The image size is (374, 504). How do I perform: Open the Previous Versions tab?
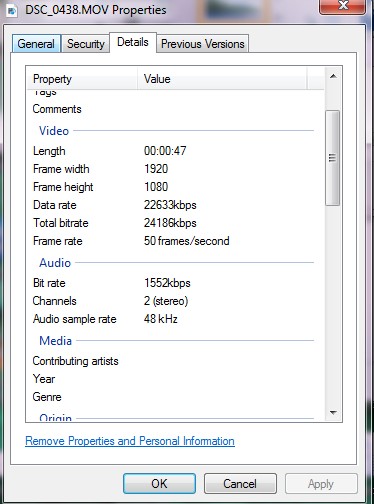point(203,44)
